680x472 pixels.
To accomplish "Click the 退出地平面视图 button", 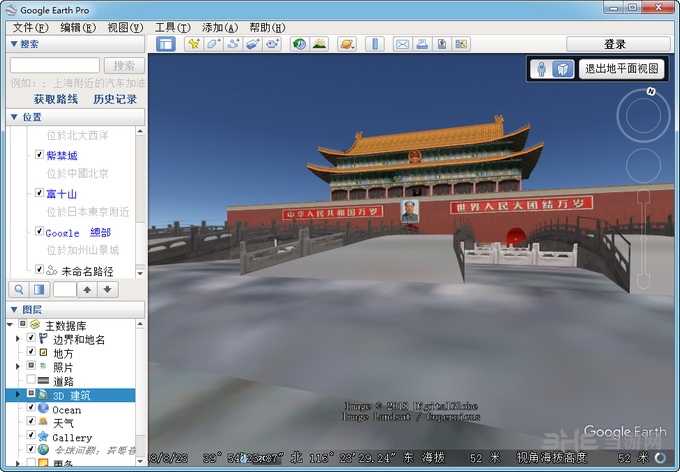I will pos(621,69).
